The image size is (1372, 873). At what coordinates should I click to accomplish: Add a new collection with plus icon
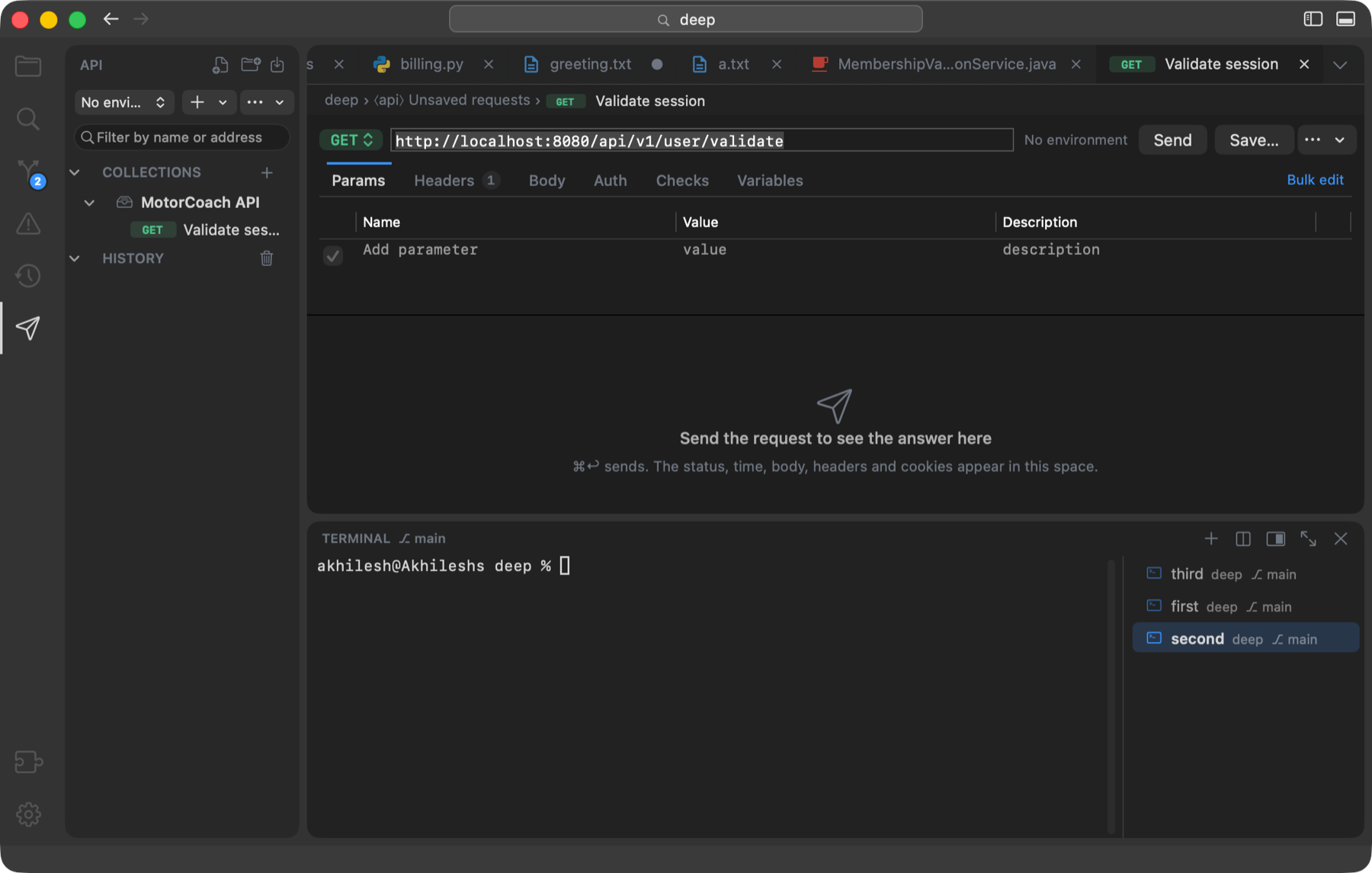(267, 172)
